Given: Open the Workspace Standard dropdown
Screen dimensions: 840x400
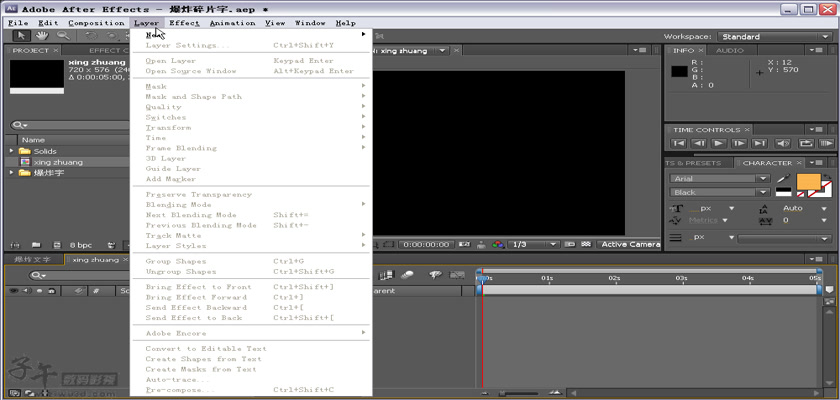Looking at the screenshot, I should [x=774, y=36].
